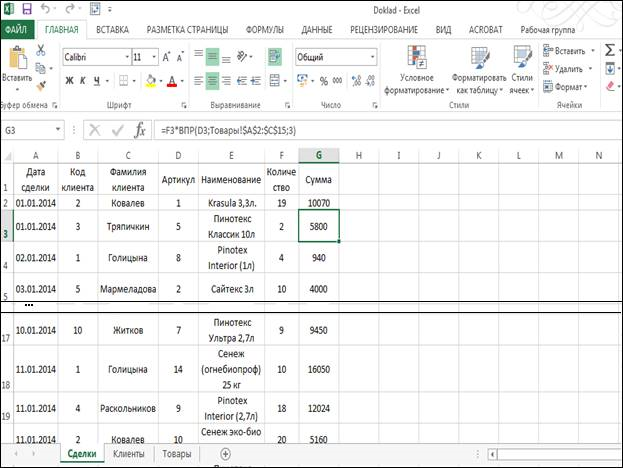623x468 pixels.
Task: Toggle italic К formatting
Action: point(83,81)
